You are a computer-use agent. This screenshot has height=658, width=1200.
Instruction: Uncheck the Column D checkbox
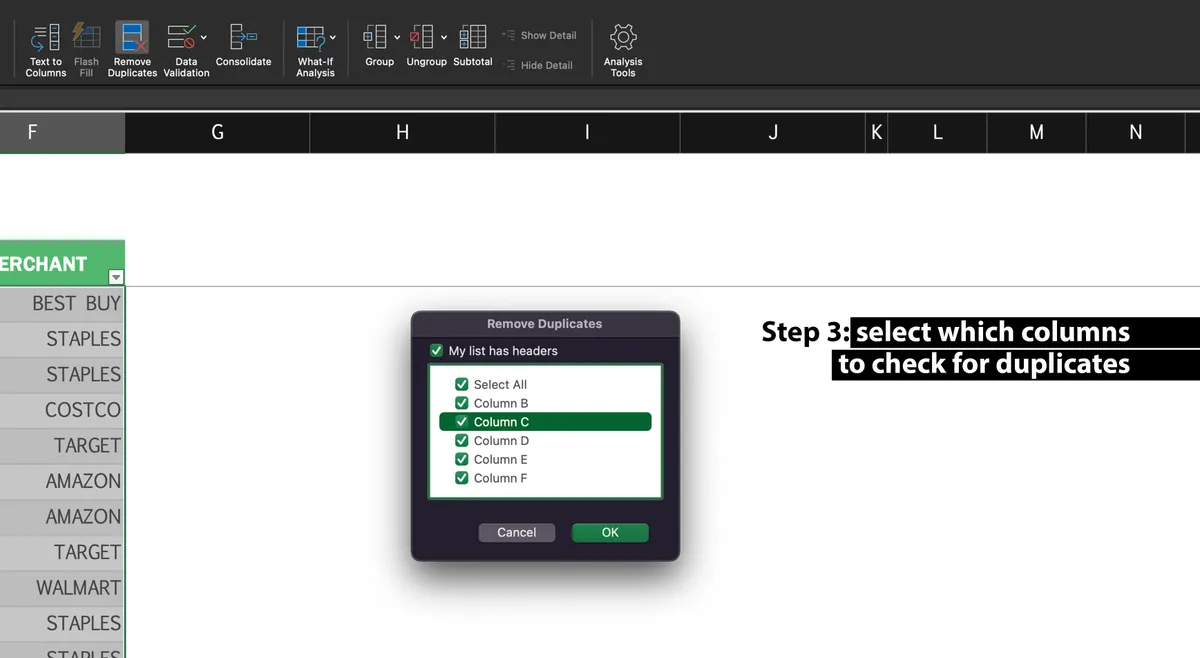[462, 440]
